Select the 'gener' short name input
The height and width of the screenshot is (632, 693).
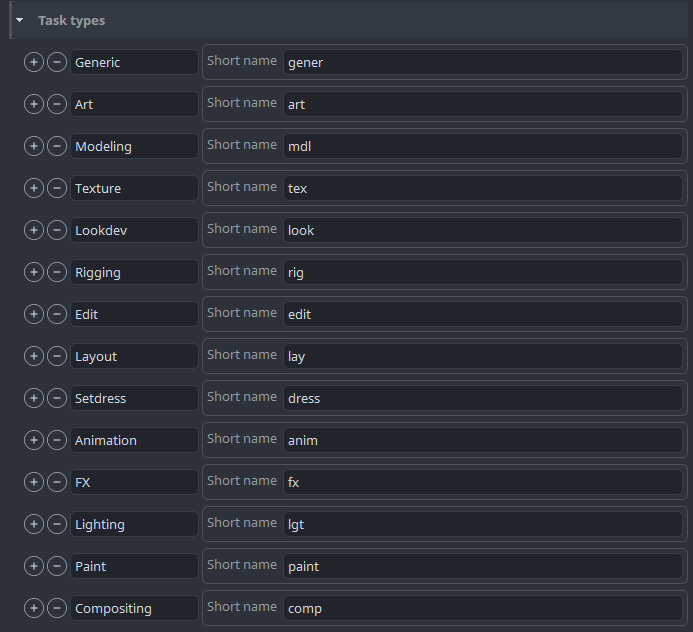(x=482, y=62)
